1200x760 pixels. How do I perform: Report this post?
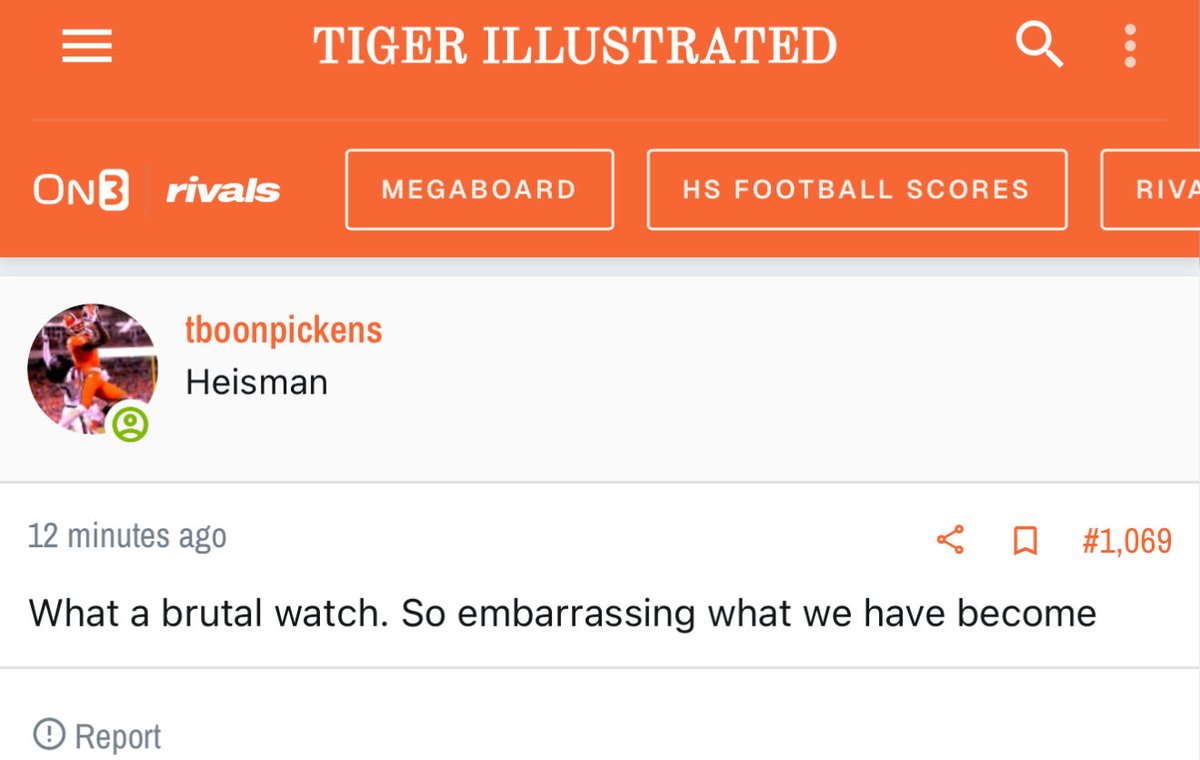coord(117,737)
